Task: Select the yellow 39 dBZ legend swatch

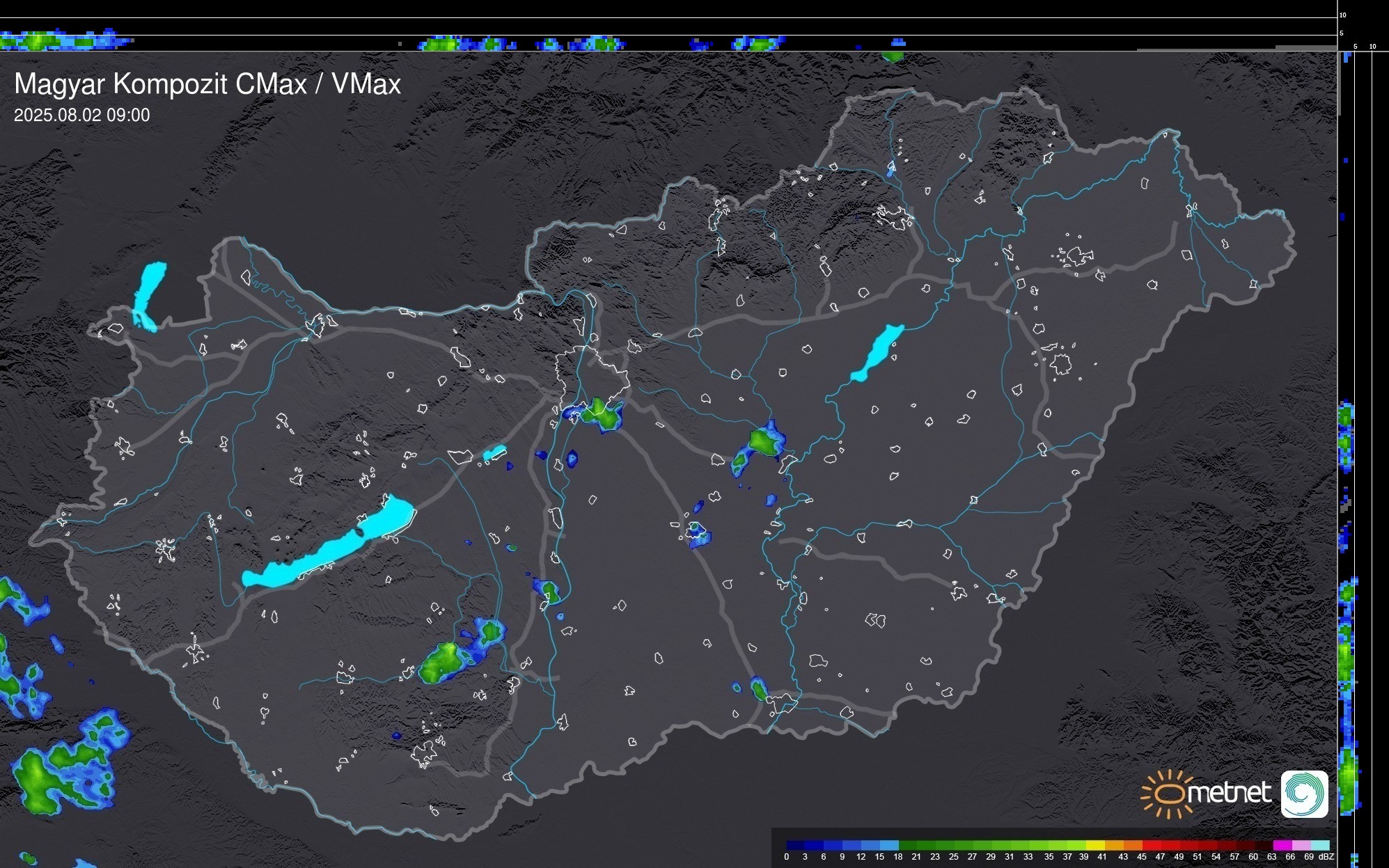Action: point(1094,845)
